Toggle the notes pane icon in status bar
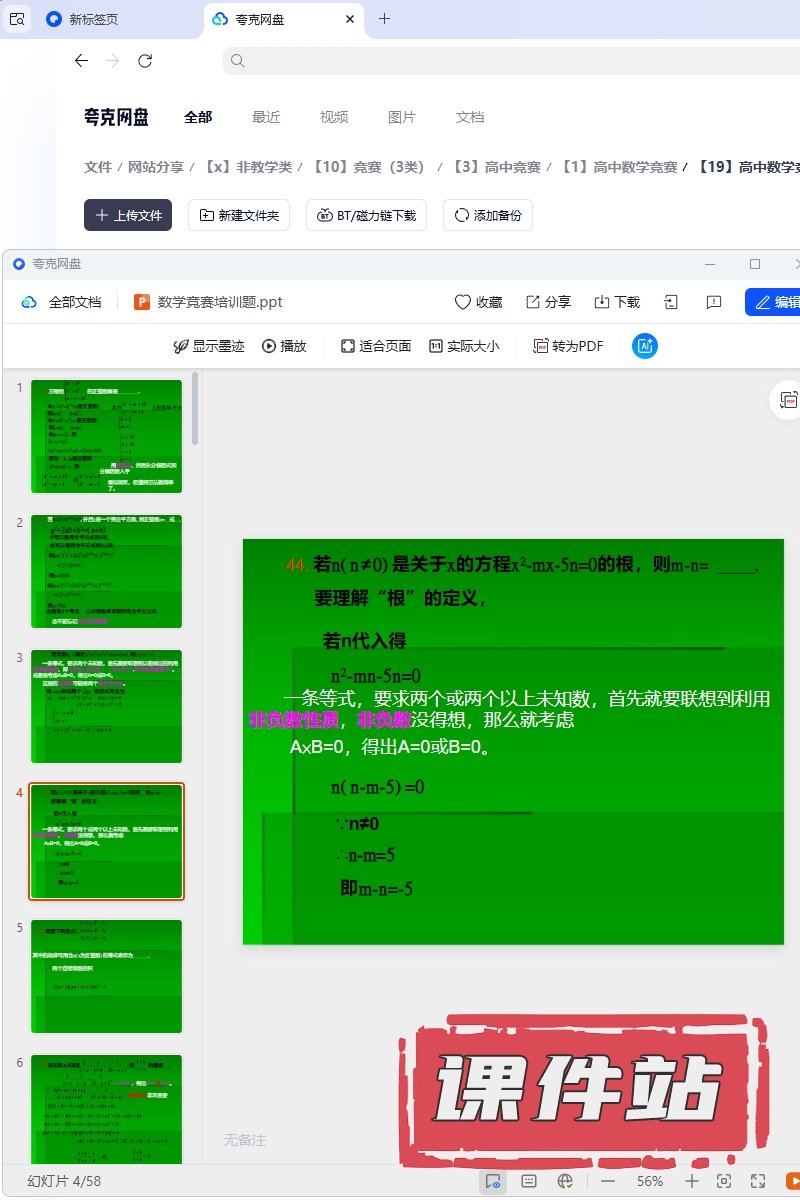This screenshot has height=1200, width=800. point(529,1181)
